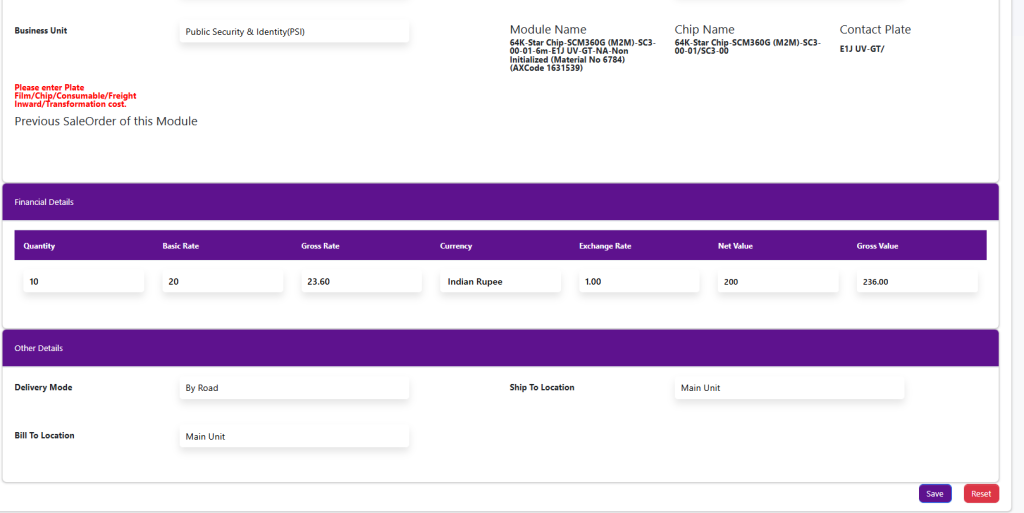Click the Contact Plate value E1J UV-GT/
Image resolution: width=1024 pixels, height=513 pixels.
coord(862,49)
